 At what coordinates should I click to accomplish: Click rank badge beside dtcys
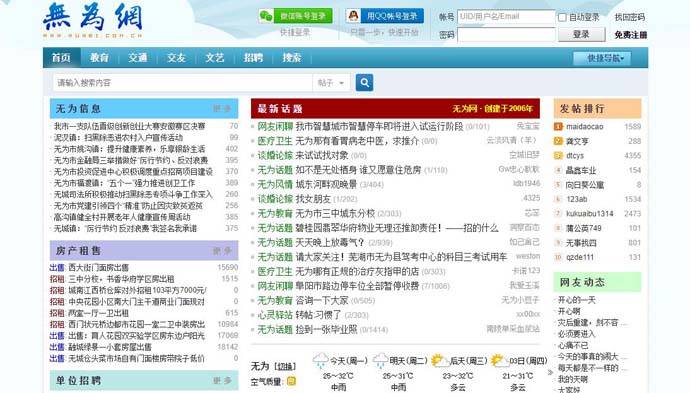click(x=558, y=156)
